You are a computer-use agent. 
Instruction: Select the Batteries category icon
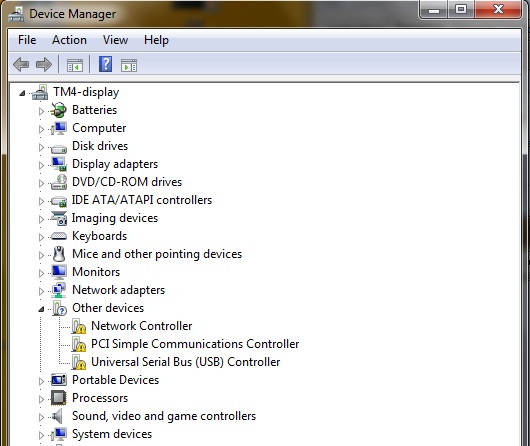pos(58,110)
